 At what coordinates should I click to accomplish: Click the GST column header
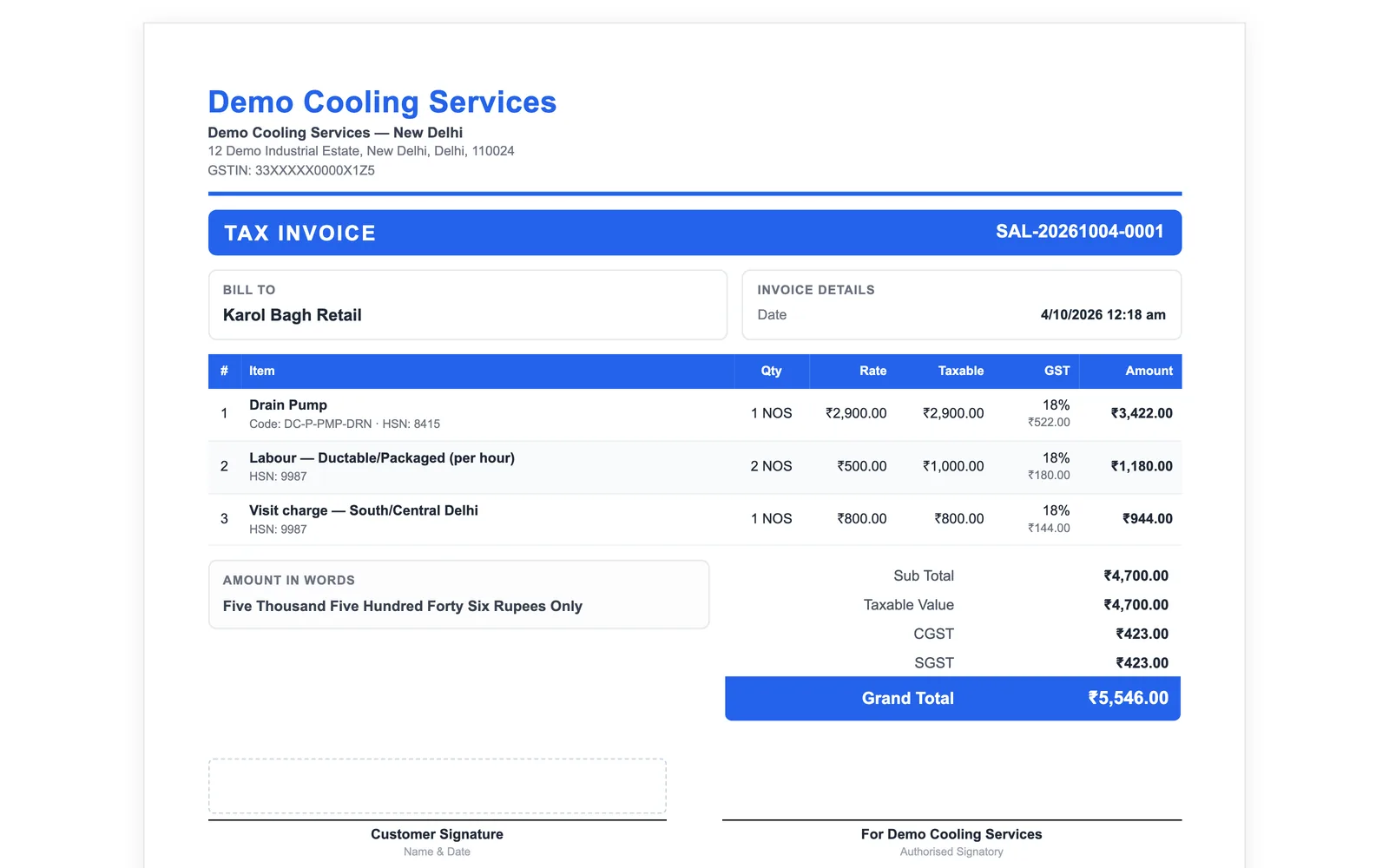(1057, 371)
